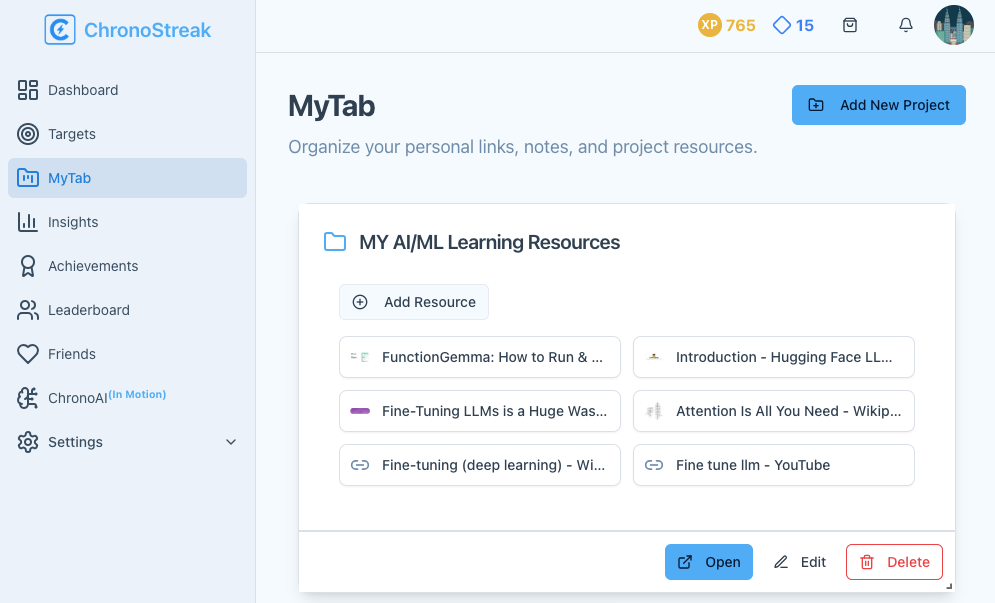This screenshot has width=995, height=603.
Task: Click the folder icon beside project title
Action: [335, 242]
